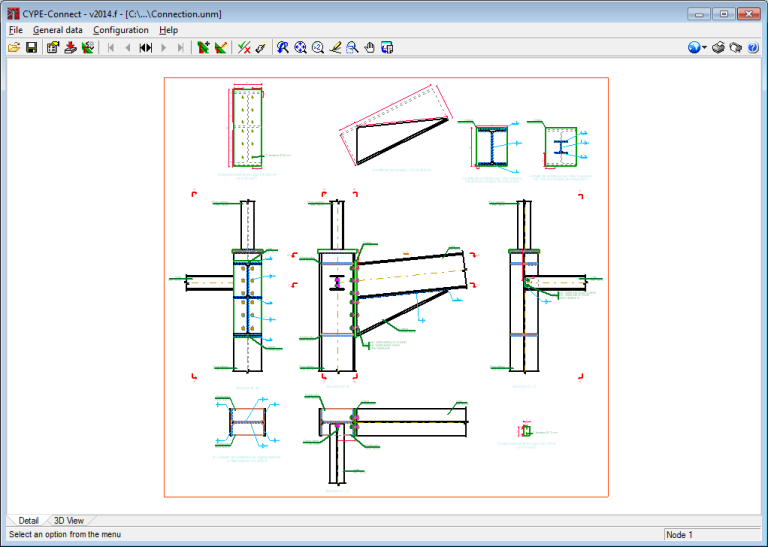Click the red download-arrow import icon
Viewport: 768px width, 547px height.
(71, 48)
